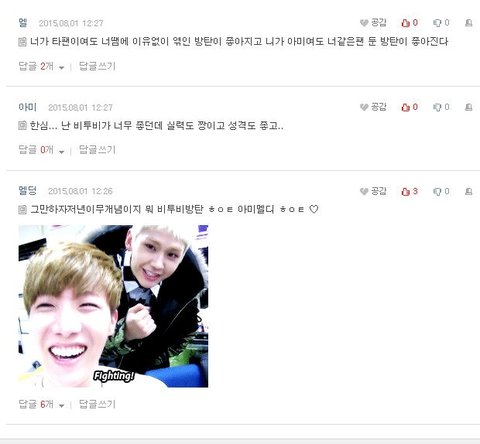Like the 아미 comment with thumbs-up

pyautogui.click(x=405, y=107)
